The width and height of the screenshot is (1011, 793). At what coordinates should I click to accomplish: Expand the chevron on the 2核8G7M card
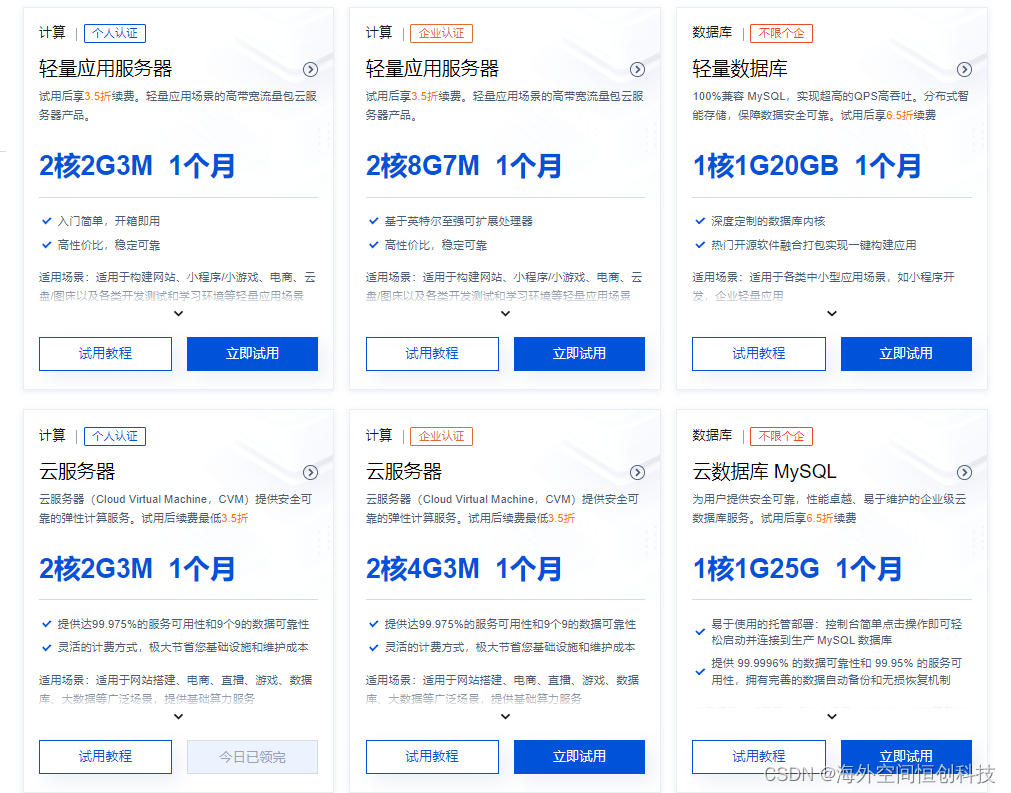click(x=506, y=313)
